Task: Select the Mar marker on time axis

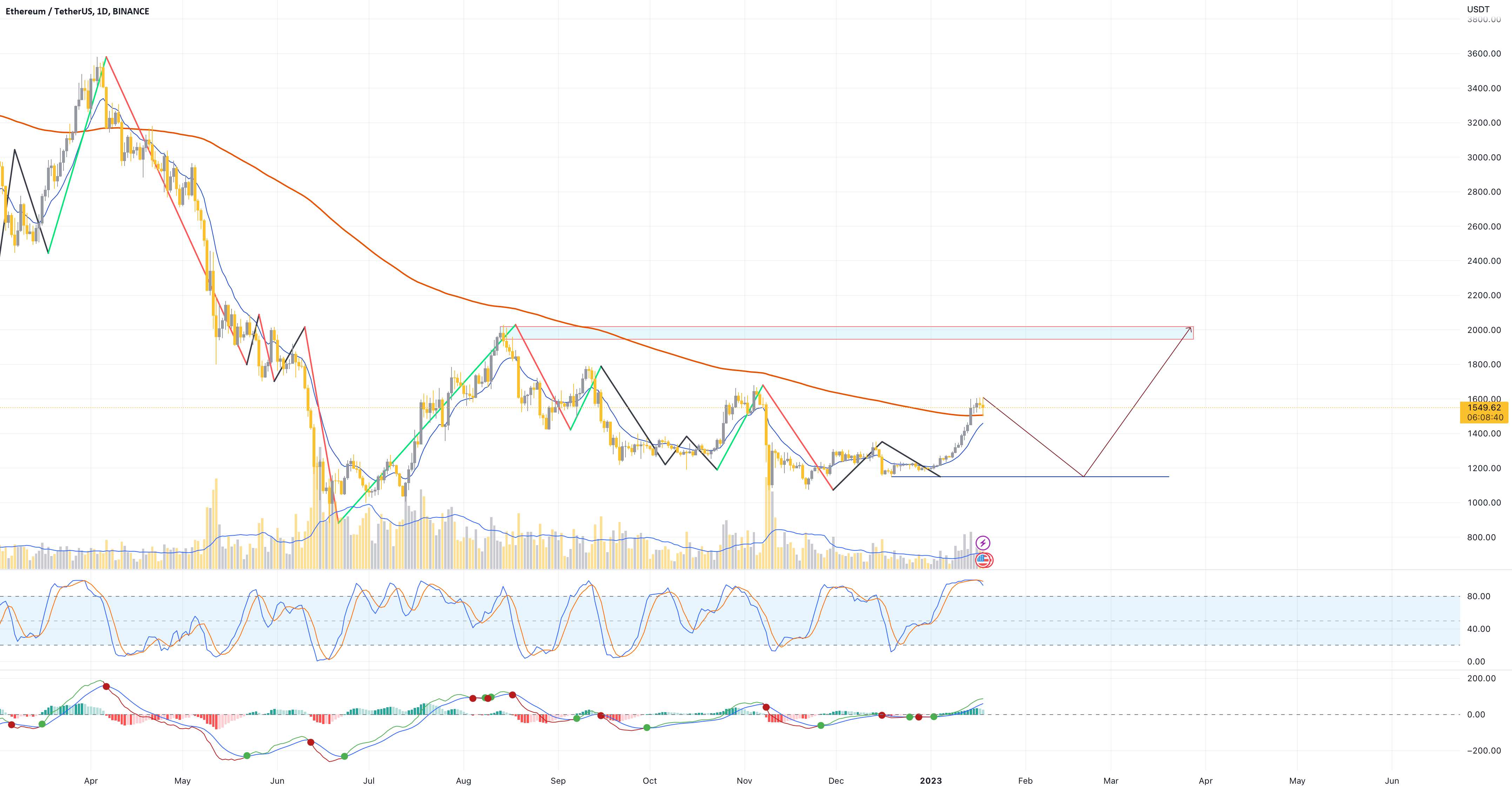Action: [1111, 781]
